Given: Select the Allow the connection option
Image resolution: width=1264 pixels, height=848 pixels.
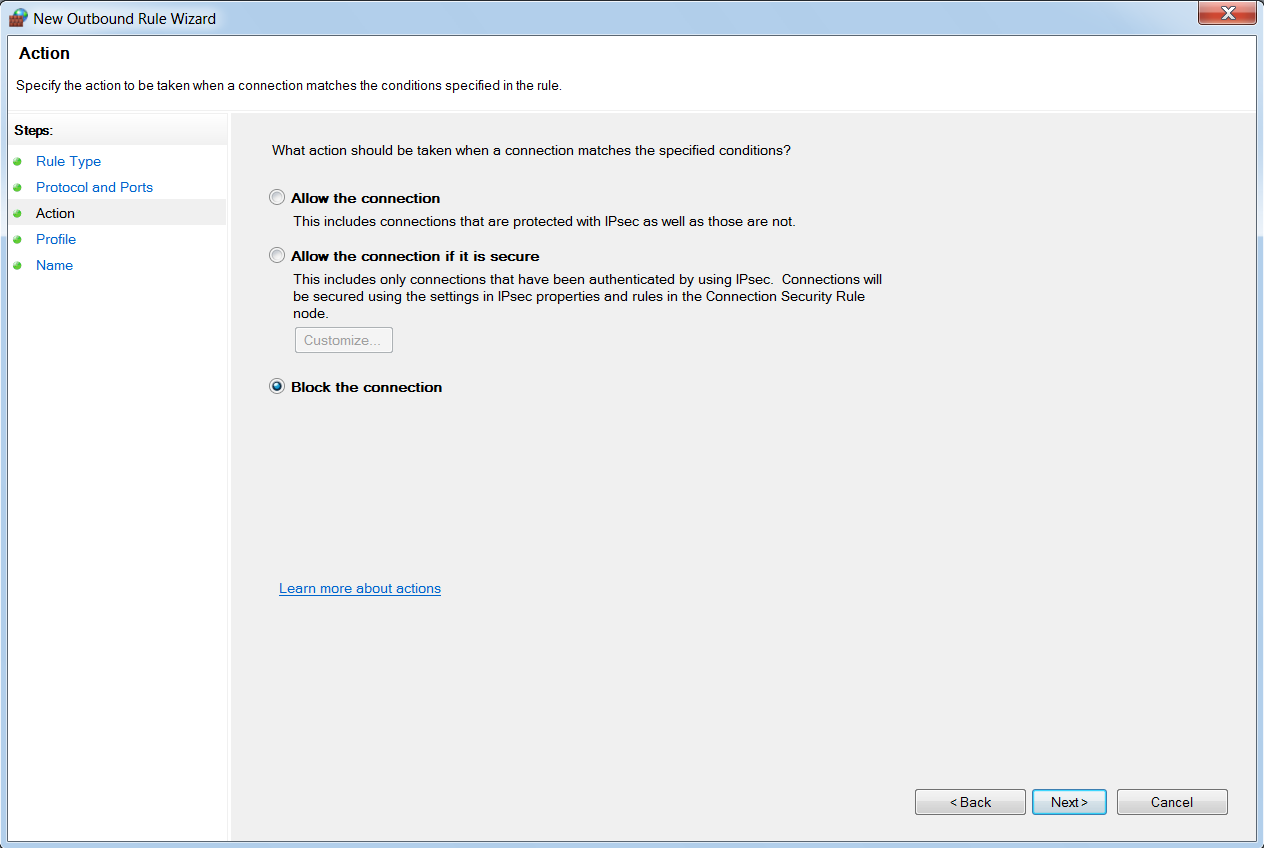Looking at the screenshot, I should point(277,198).
